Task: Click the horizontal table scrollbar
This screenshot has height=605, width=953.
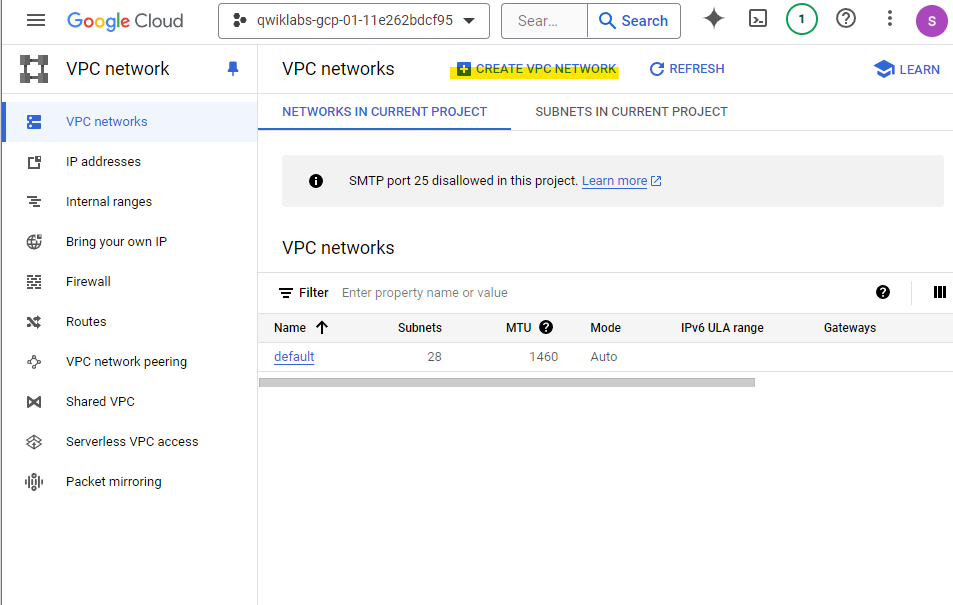Action: click(506, 382)
